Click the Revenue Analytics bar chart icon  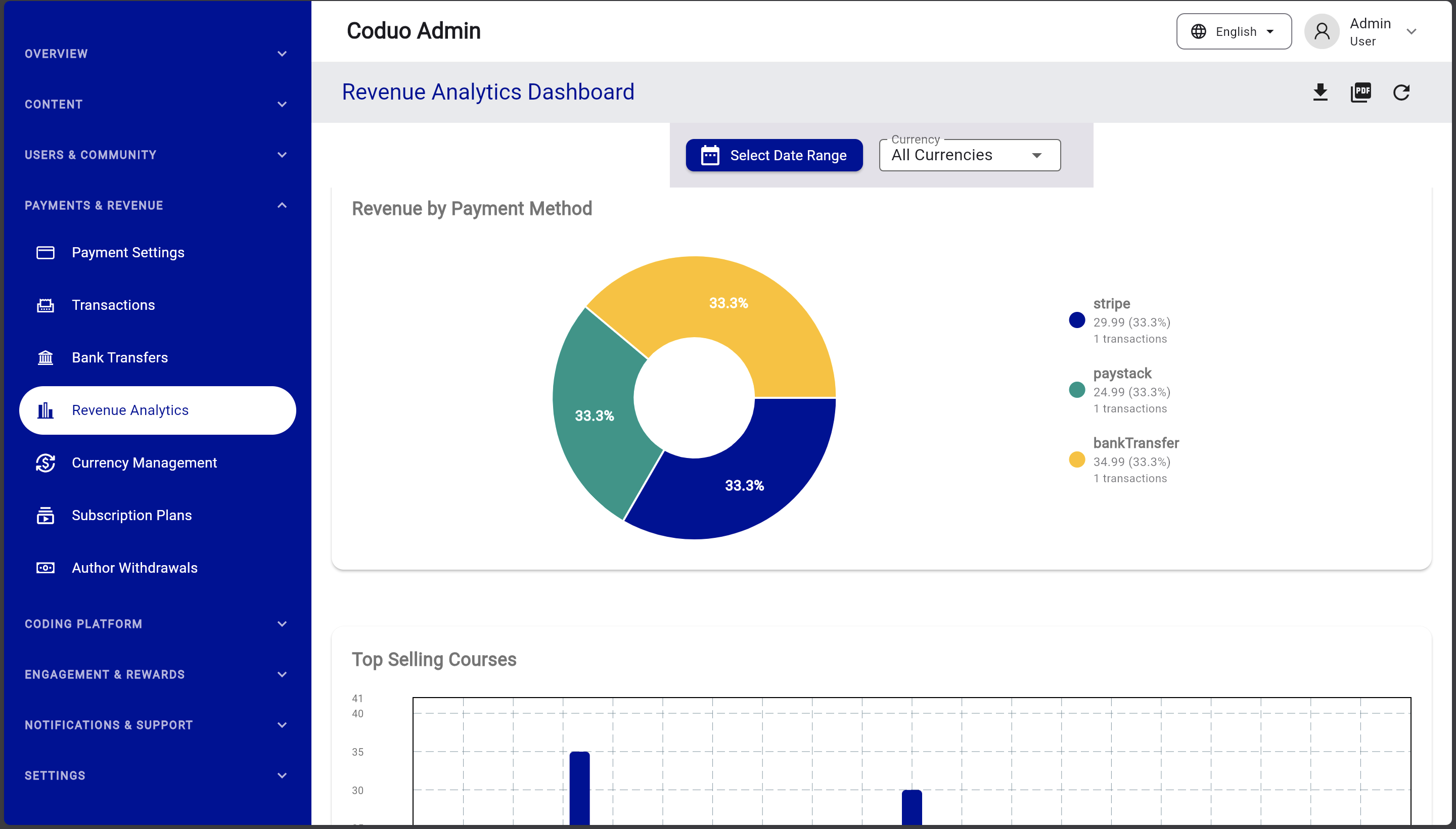coord(45,410)
